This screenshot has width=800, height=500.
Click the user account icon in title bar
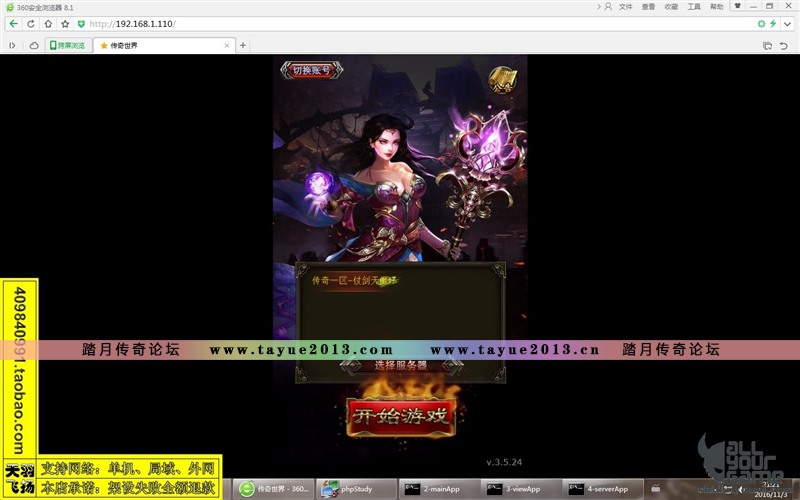[x=606, y=7]
